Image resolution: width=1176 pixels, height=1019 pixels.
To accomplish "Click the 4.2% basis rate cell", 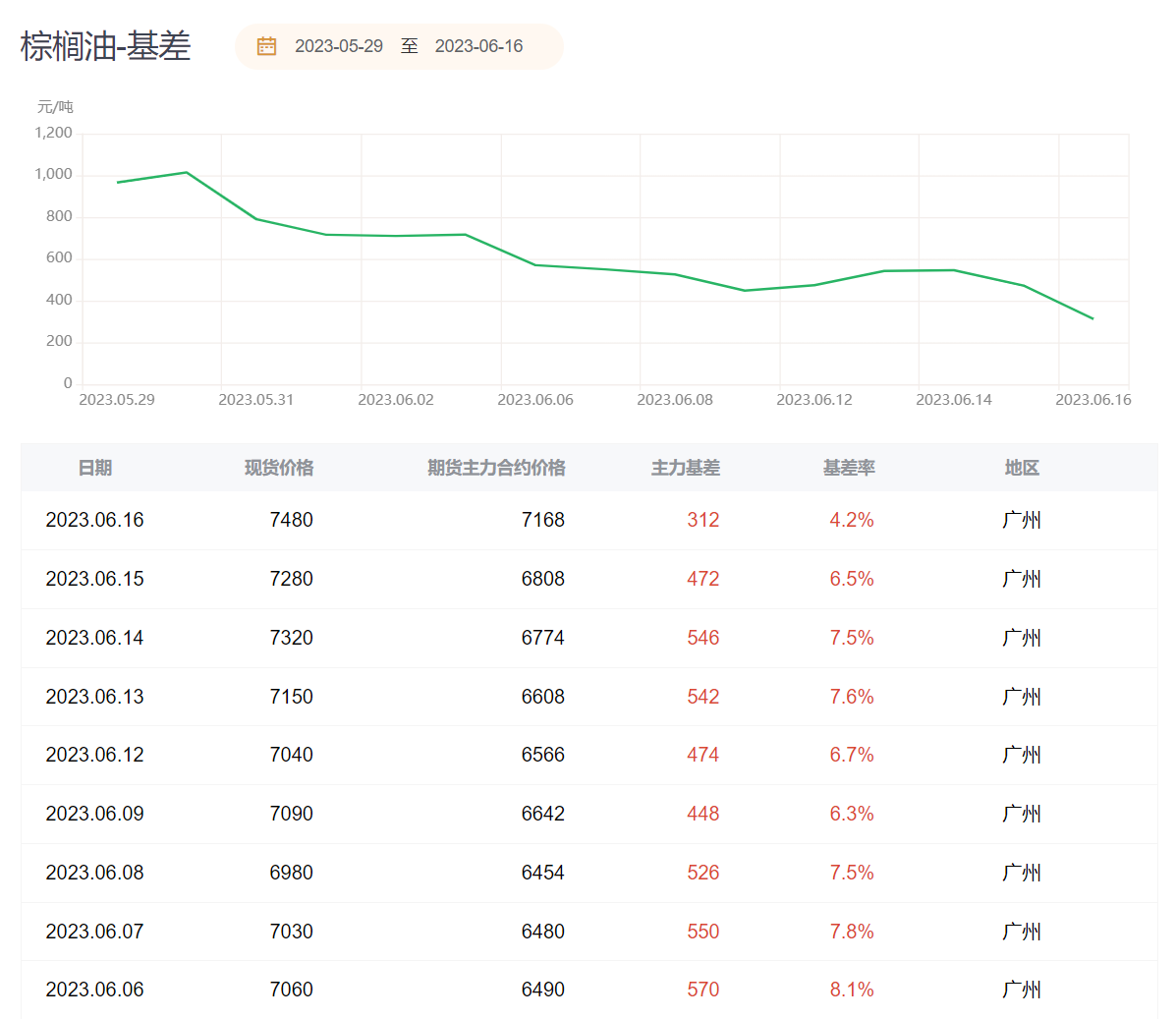I will tap(851, 520).
